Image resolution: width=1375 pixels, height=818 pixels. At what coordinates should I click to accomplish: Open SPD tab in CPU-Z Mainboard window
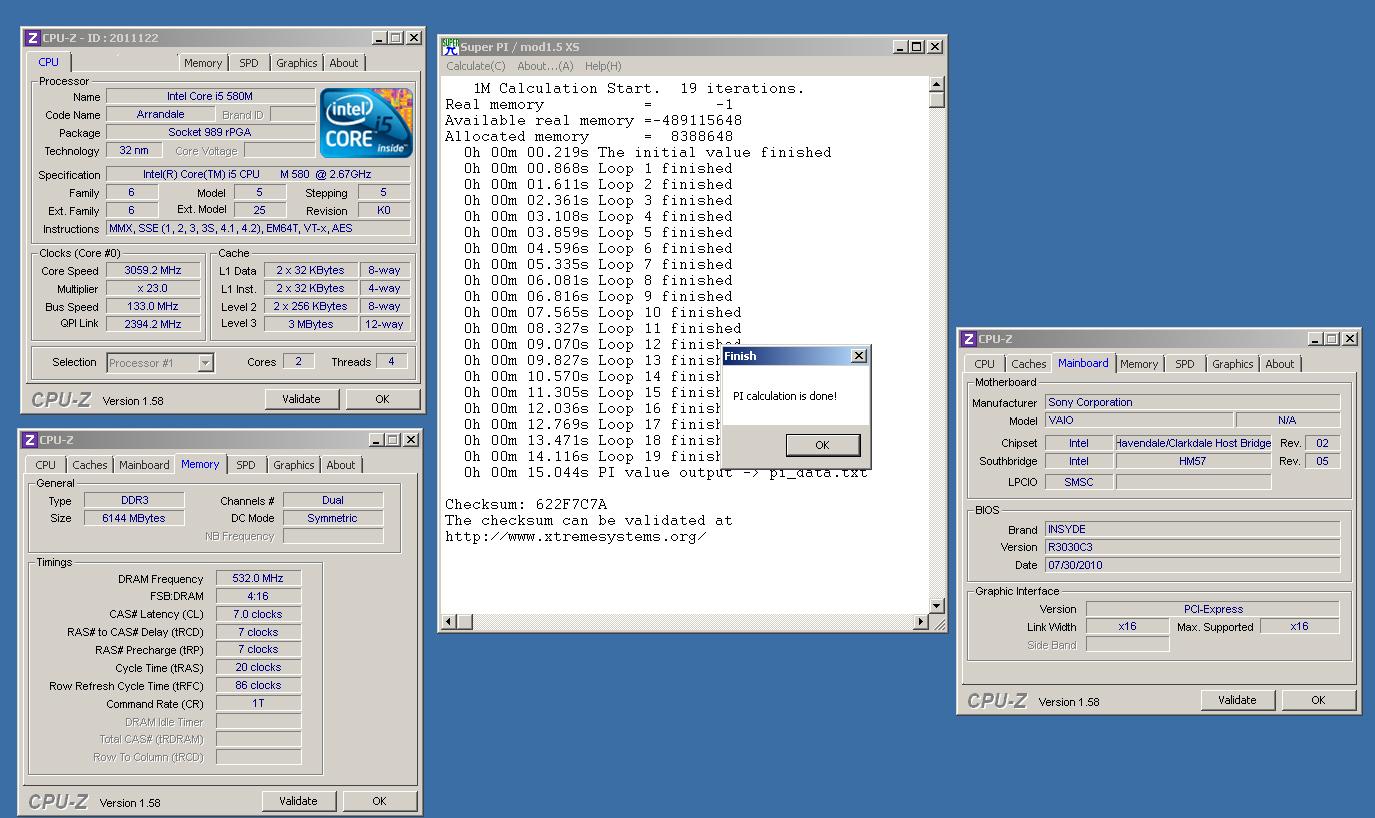1185,364
